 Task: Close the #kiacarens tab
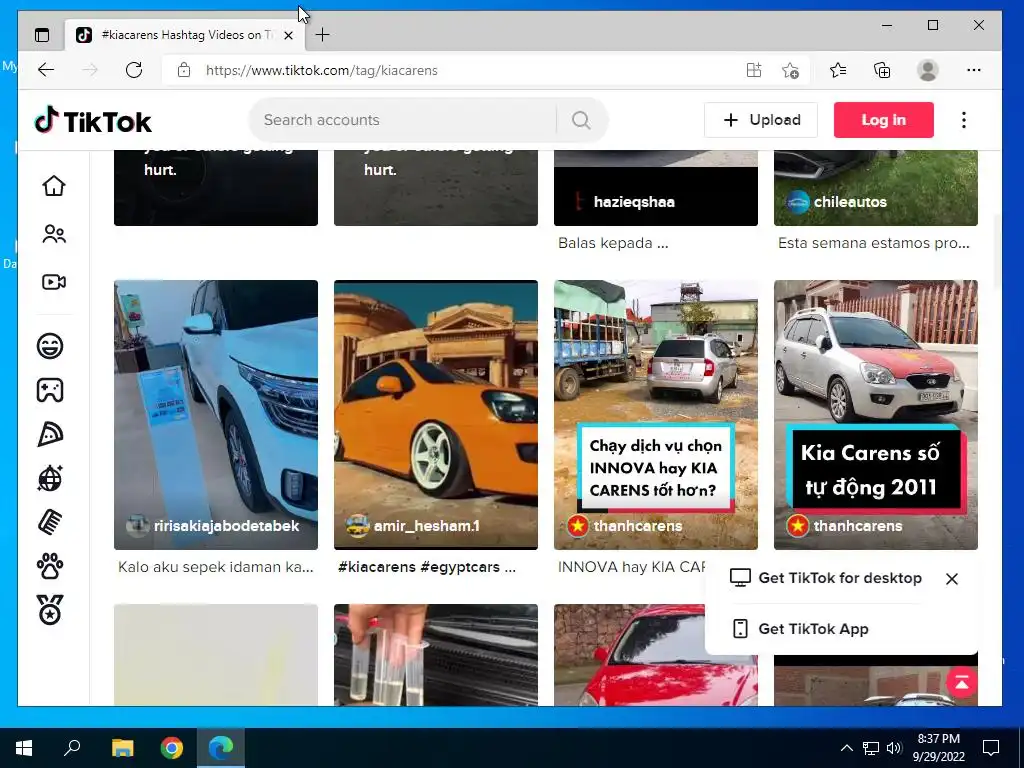pos(289,35)
